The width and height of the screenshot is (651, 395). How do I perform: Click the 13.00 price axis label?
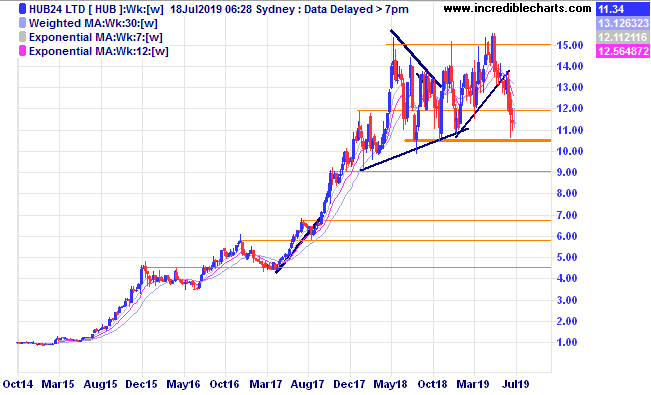tap(569, 87)
